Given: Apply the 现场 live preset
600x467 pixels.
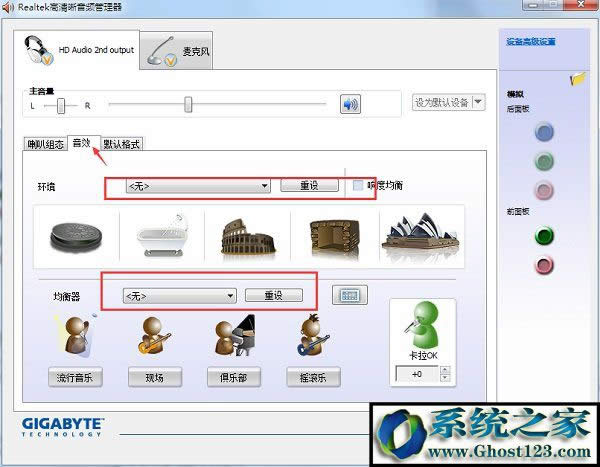Looking at the screenshot, I should click(155, 377).
